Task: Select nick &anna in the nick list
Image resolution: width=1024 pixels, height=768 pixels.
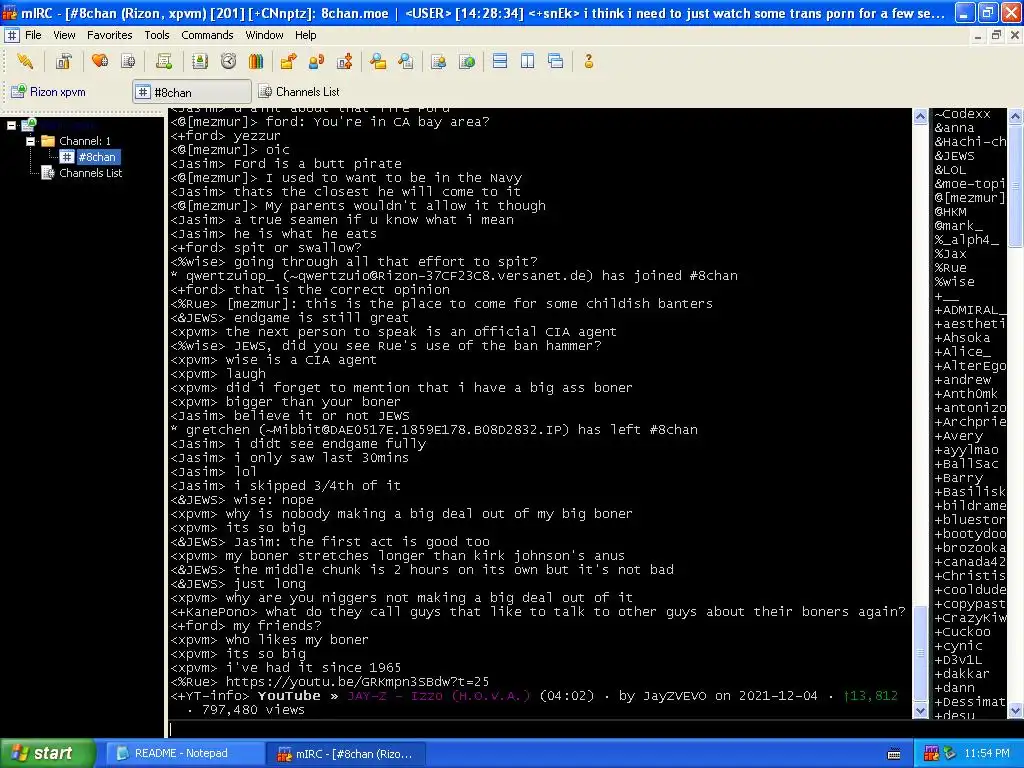Action: 954,128
